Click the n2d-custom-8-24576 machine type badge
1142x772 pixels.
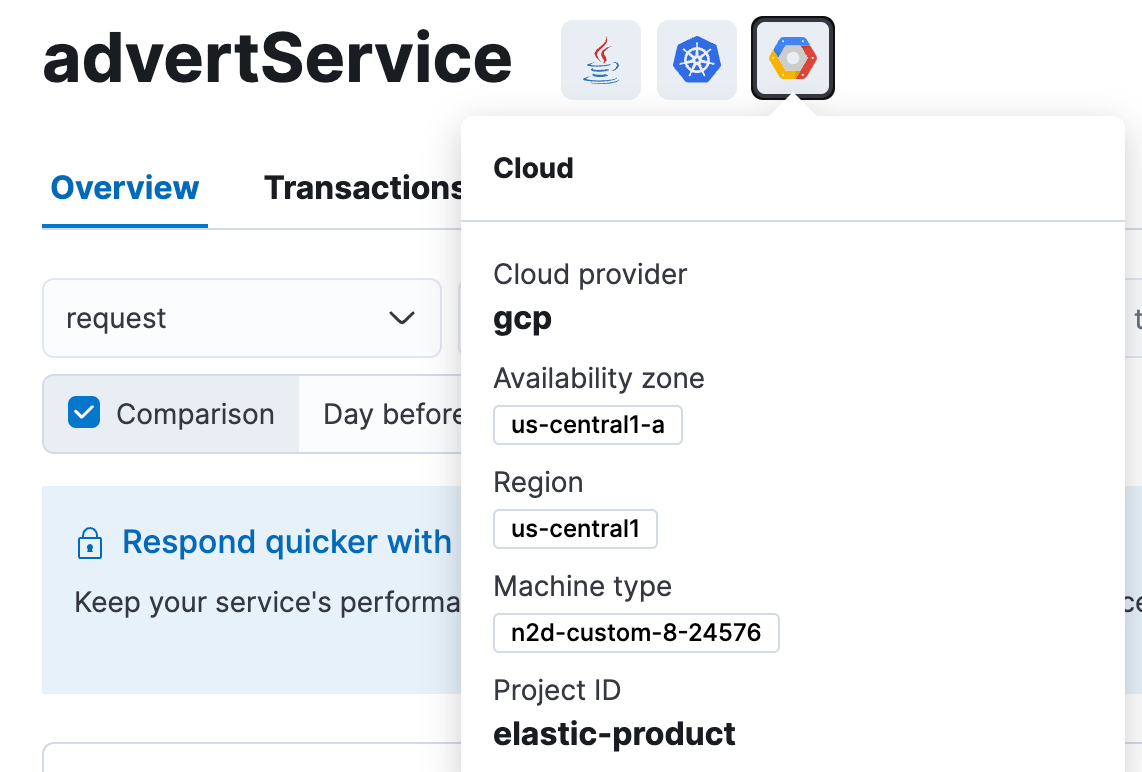(636, 632)
